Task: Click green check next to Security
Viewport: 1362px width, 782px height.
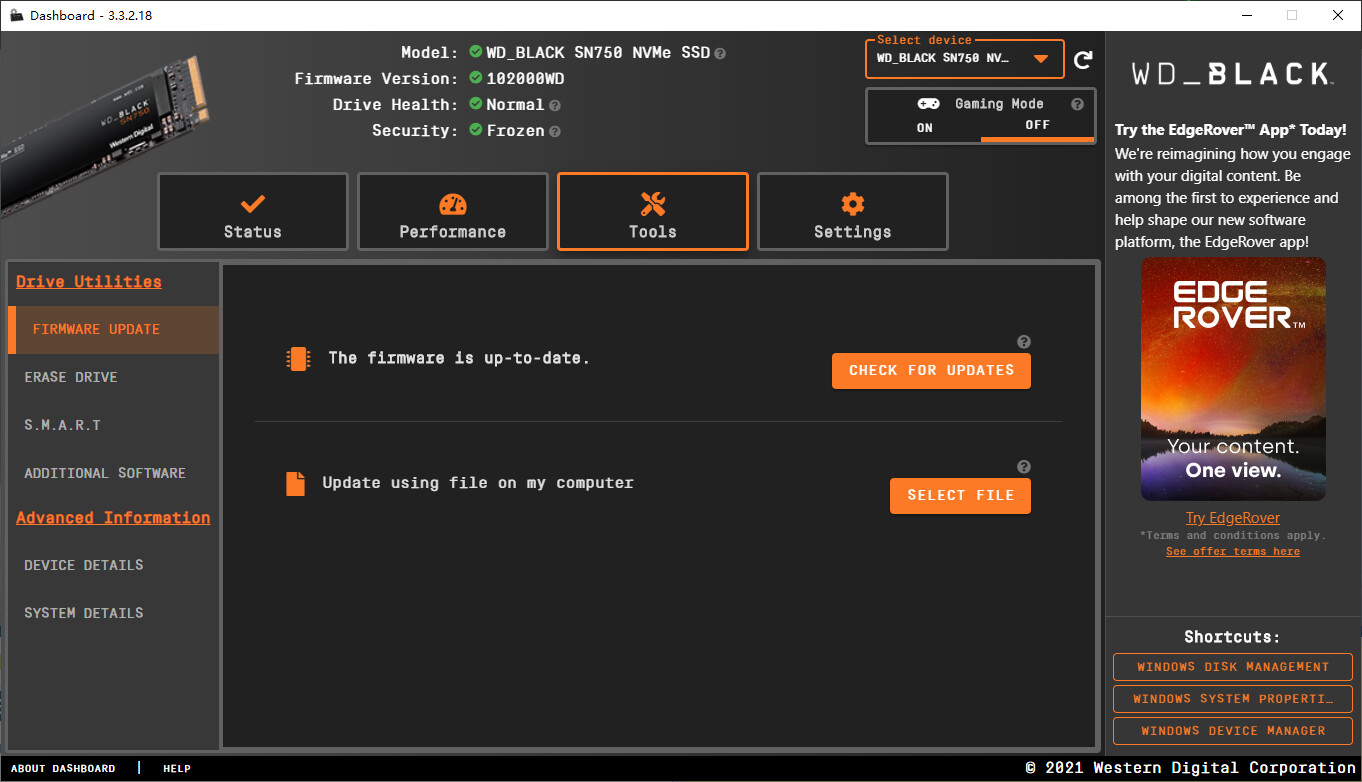Action: pyautogui.click(x=476, y=130)
